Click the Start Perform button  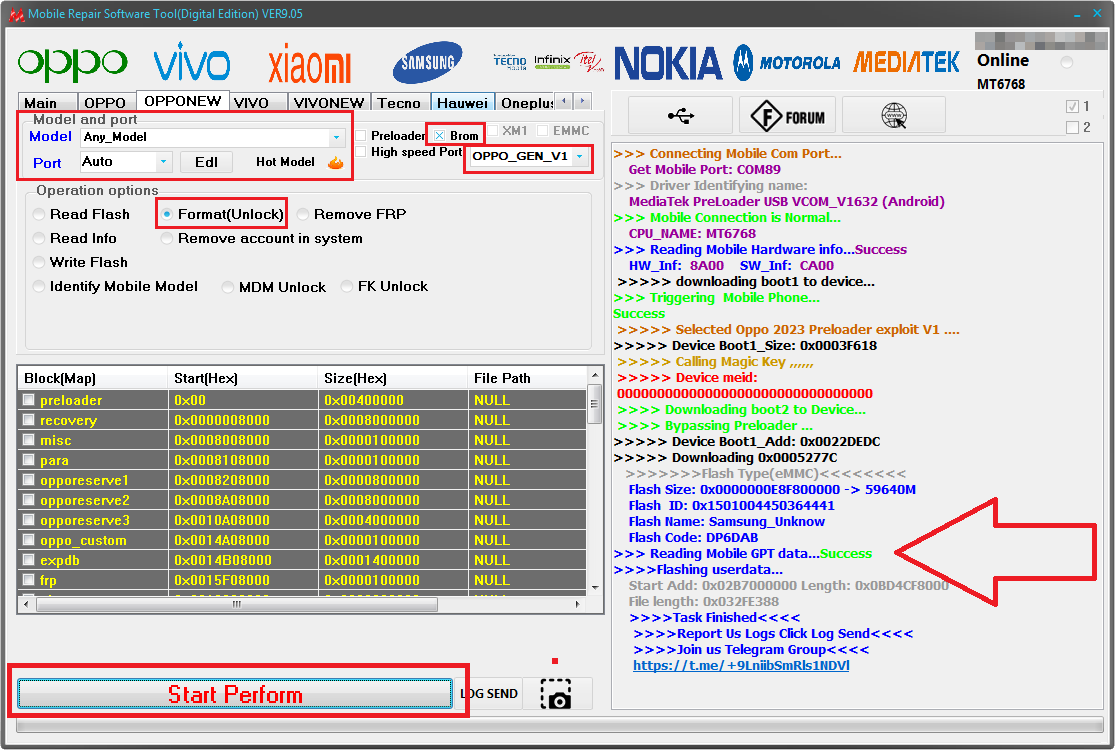click(235, 694)
